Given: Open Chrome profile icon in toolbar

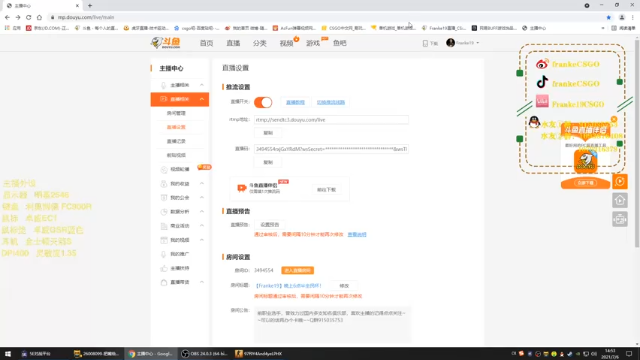Looking at the screenshot, I should (x=622, y=17).
